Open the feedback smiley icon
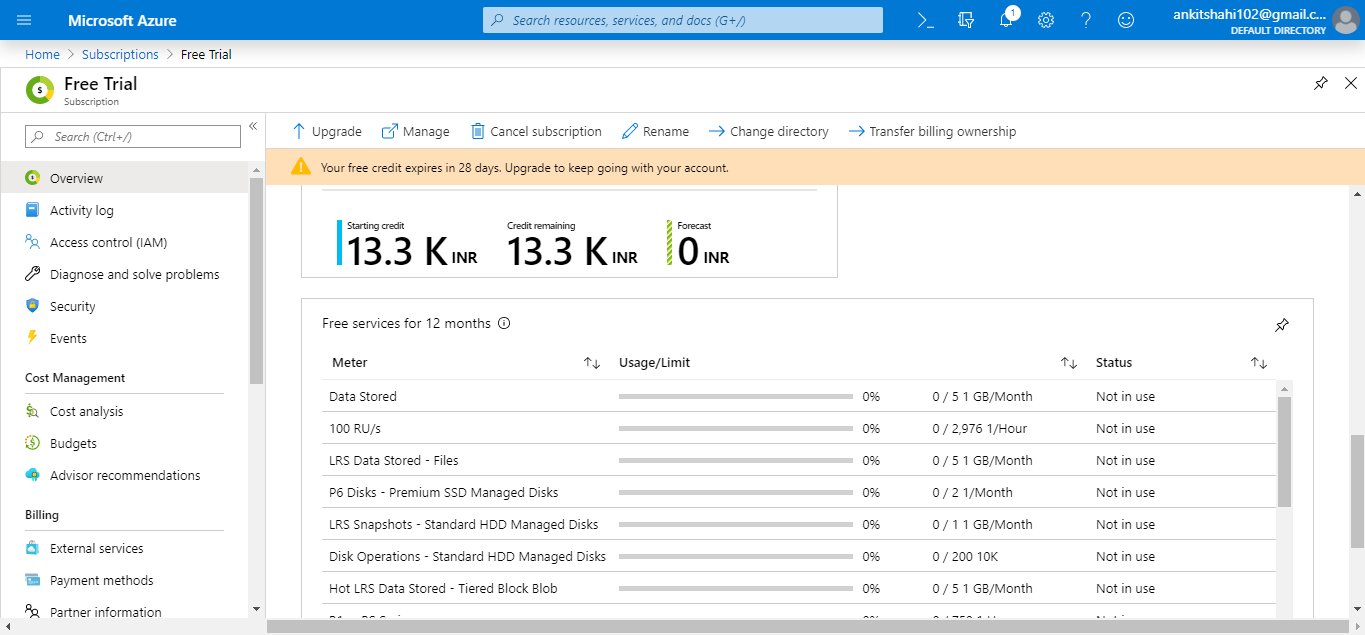Screen dimensions: 1365x635 click(1126, 20)
